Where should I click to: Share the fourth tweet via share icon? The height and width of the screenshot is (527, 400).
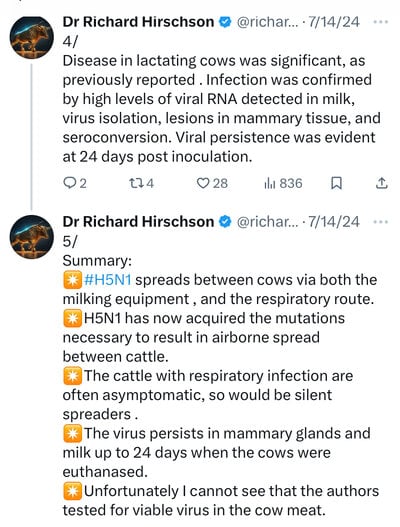(x=382, y=183)
